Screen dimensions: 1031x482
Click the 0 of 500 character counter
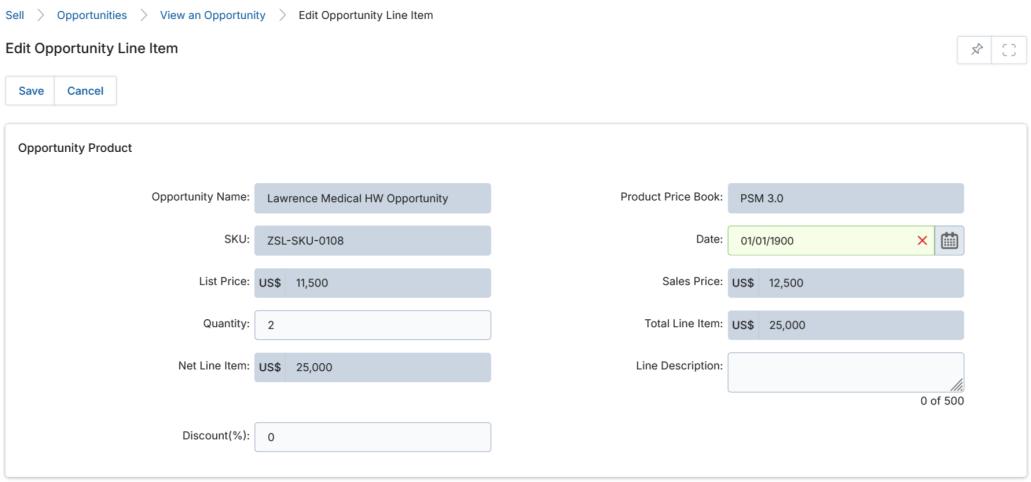click(942, 400)
